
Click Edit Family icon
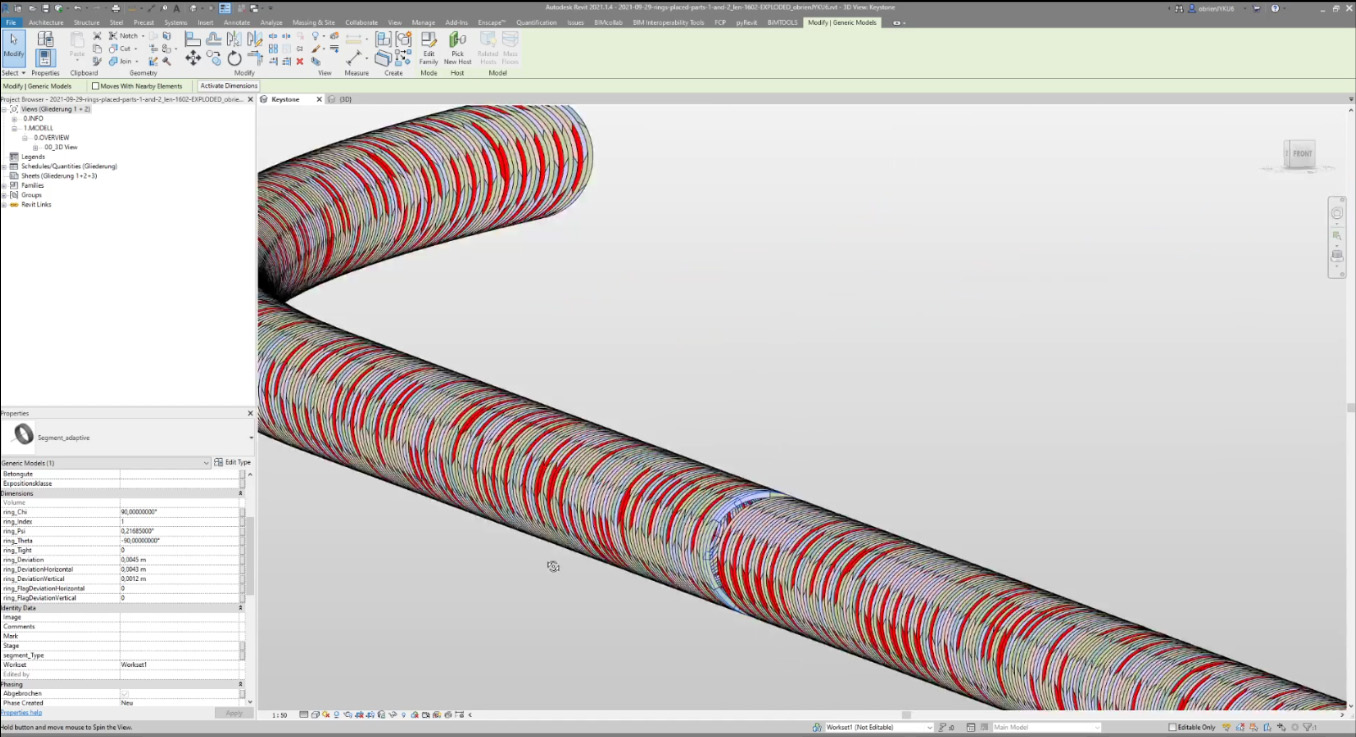tap(428, 47)
